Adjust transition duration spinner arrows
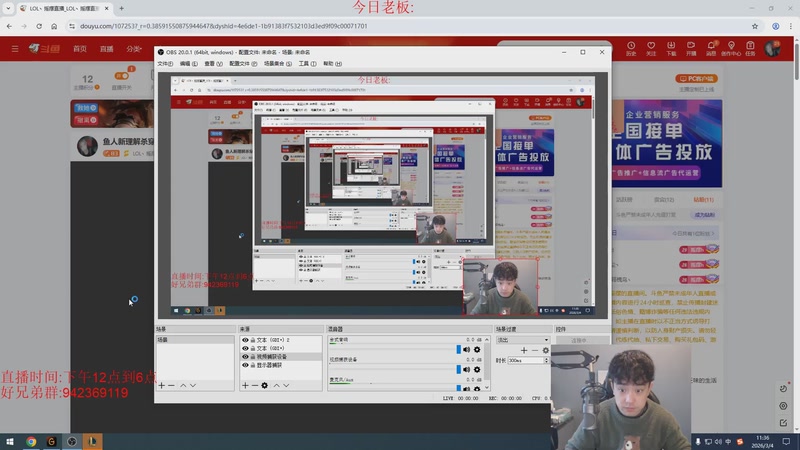The width and height of the screenshot is (800, 450). (546, 360)
